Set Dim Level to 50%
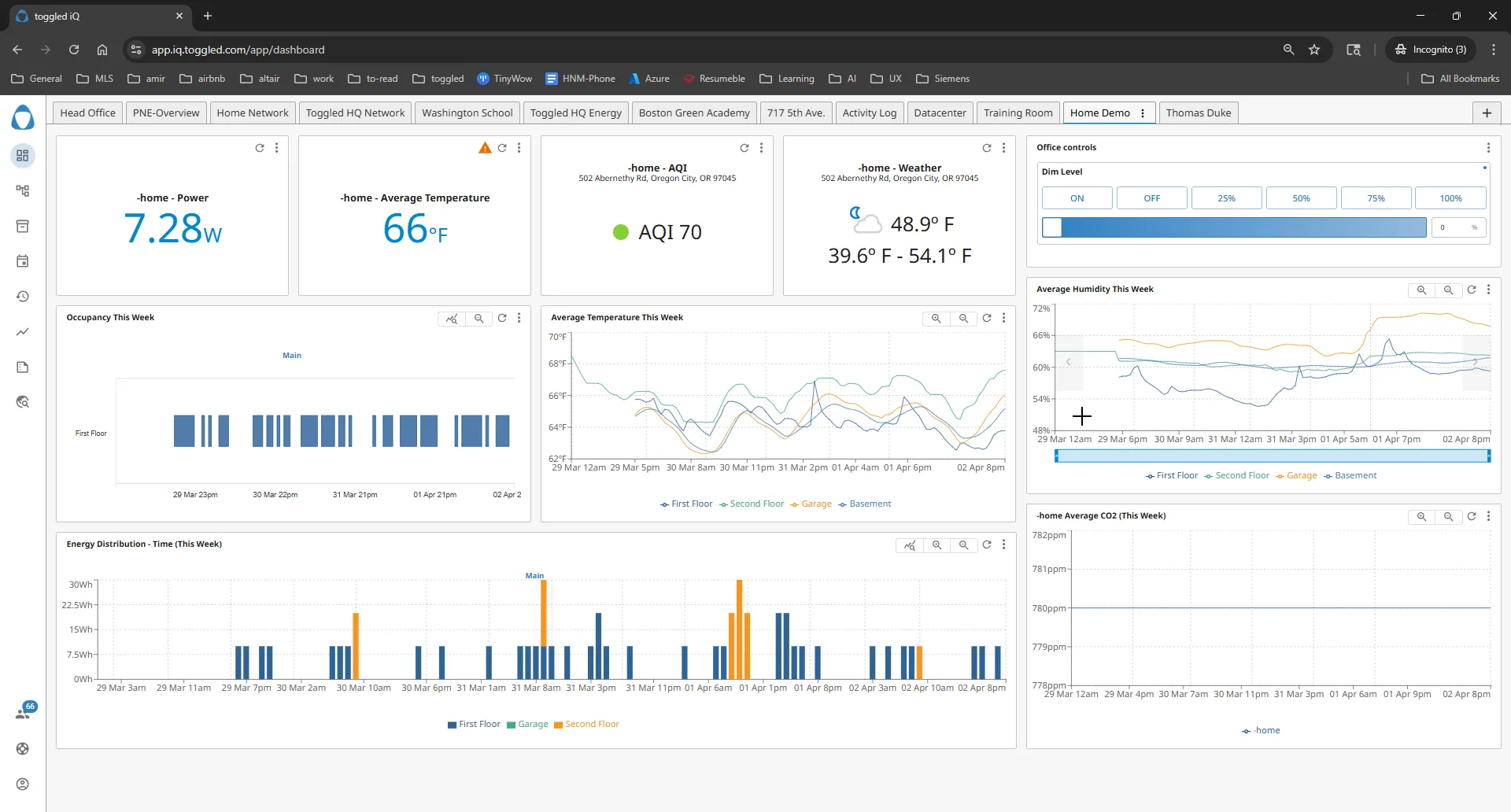This screenshot has height=812, width=1511. click(1302, 198)
